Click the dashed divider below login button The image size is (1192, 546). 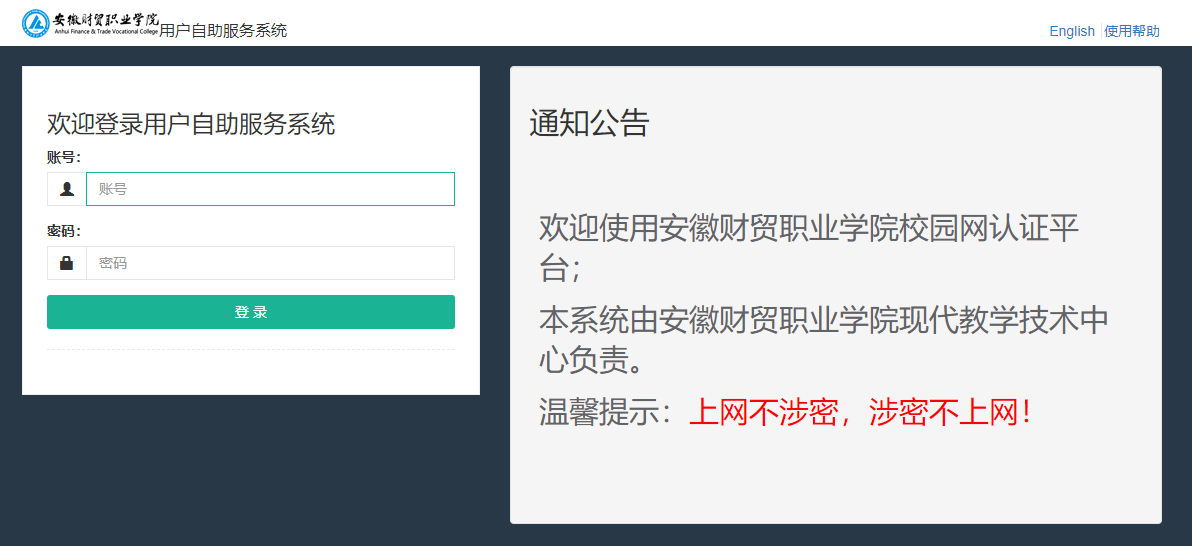[250, 350]
